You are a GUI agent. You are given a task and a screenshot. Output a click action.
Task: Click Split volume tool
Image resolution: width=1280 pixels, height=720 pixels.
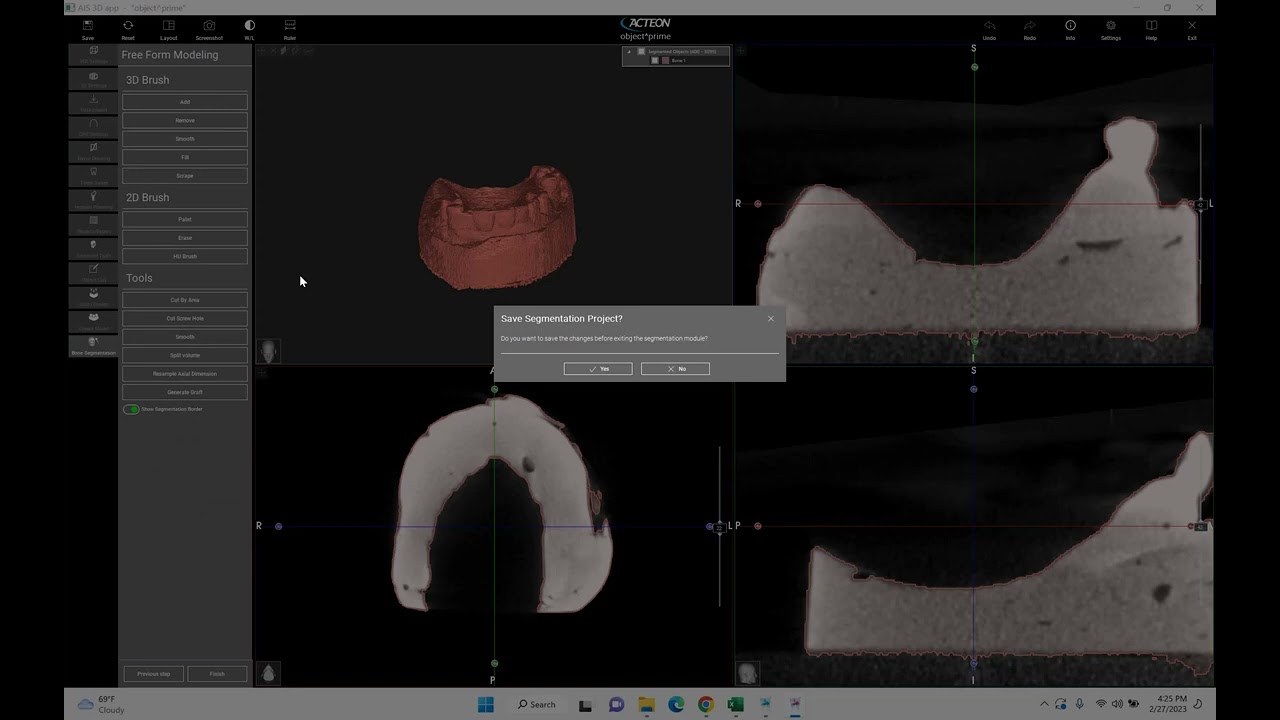[x=185, y=355]
